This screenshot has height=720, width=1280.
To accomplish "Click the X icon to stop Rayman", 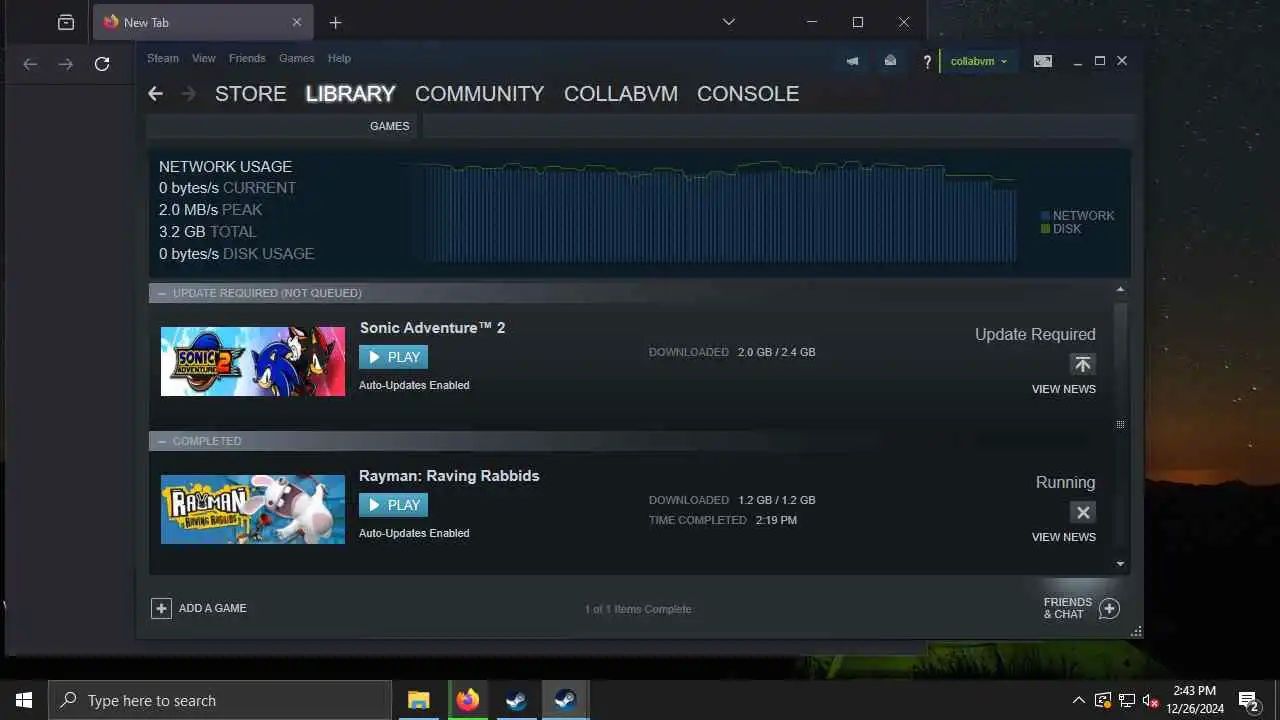I will tap(1082, 512).
